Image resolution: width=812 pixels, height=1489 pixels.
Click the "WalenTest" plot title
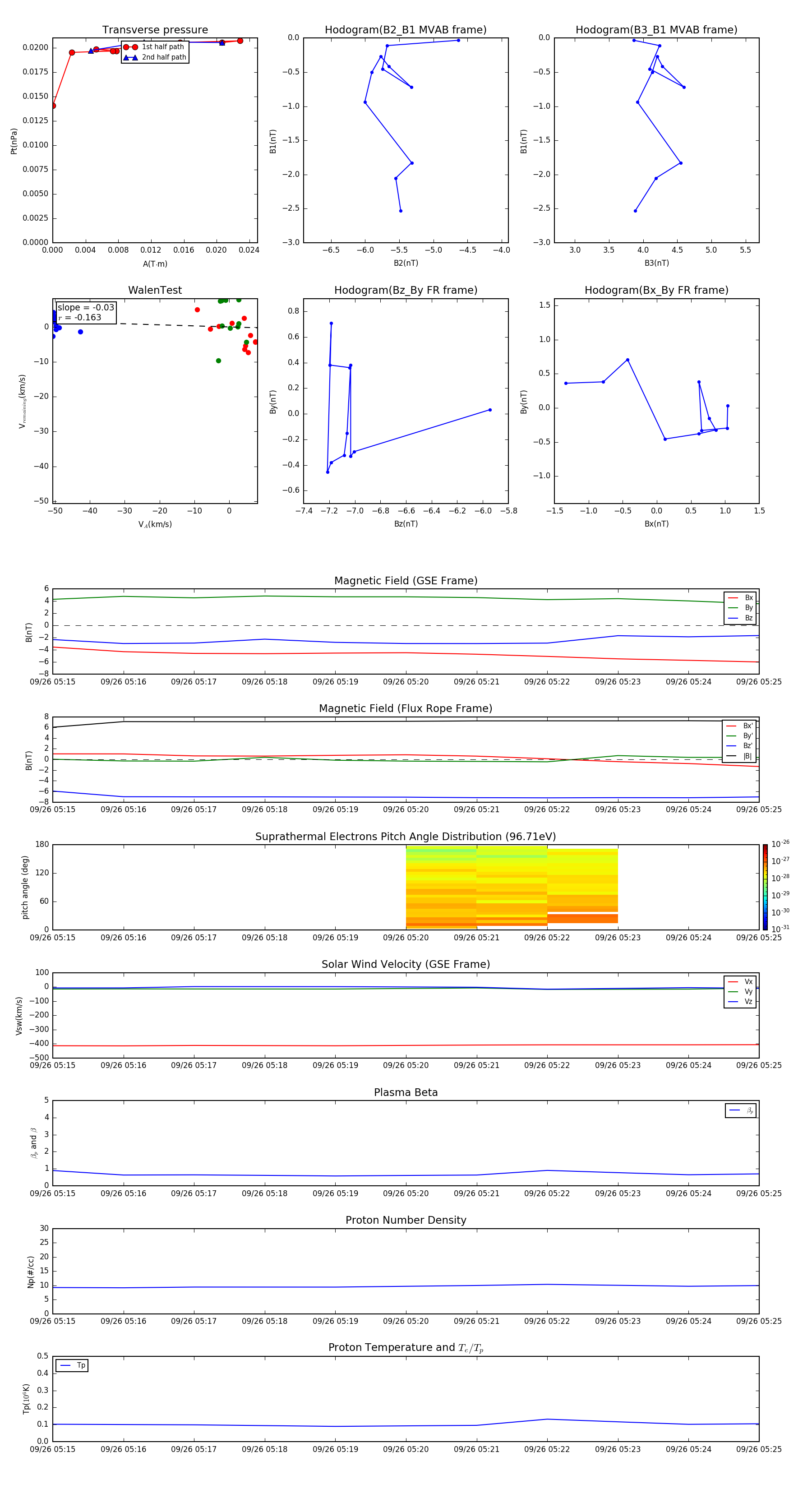(155, 290)
